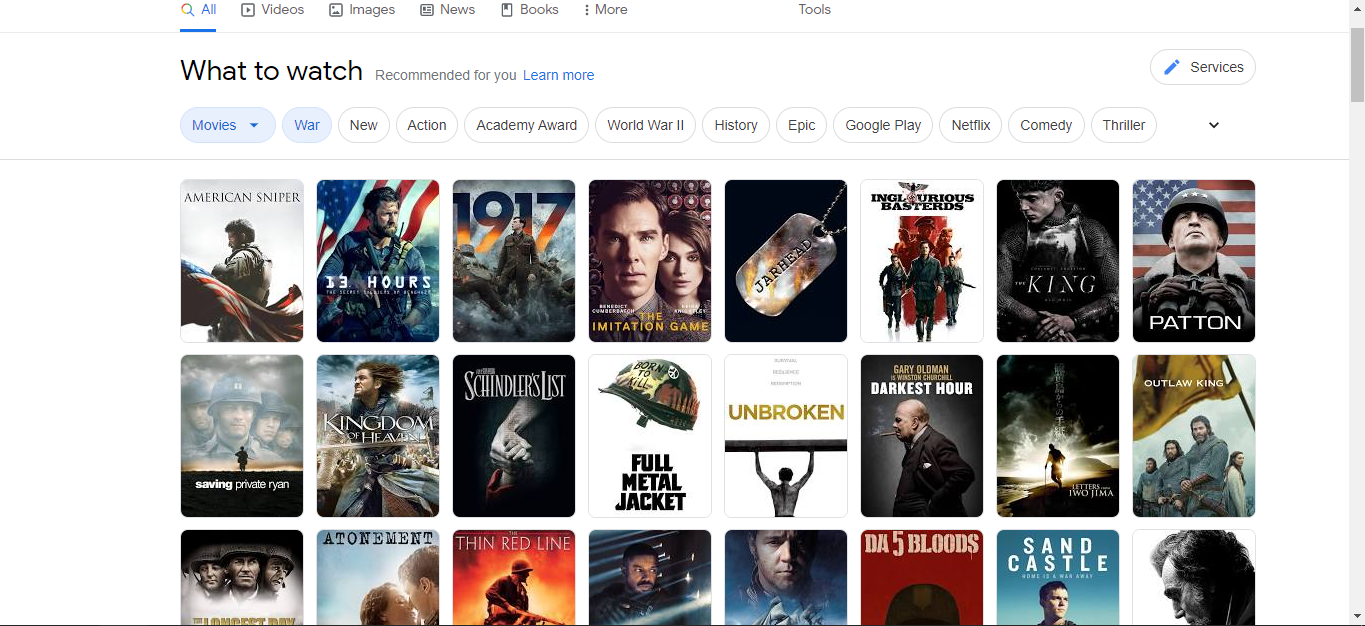This screenshot has width=1365, height=626.
Task: Open the 1917 movie poster
Action: (514, 261)
